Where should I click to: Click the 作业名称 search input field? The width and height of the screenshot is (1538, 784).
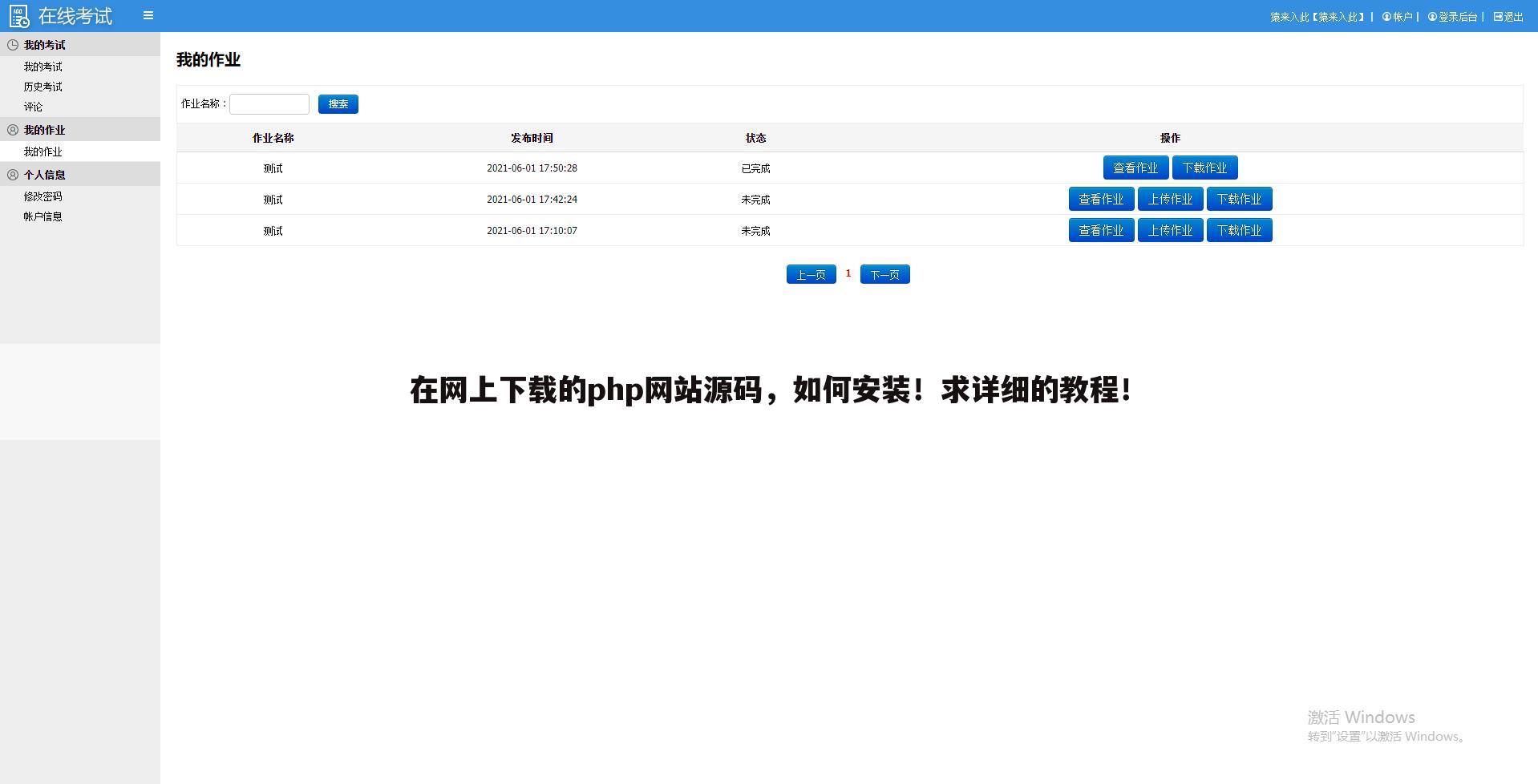[x=269, y=104]
